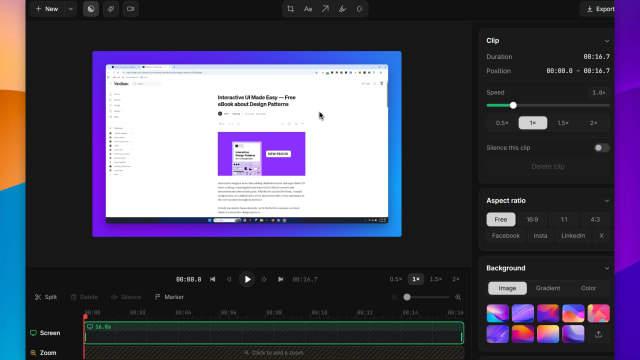Select the 16:9 aspect ratio
Viewport: 640px width, 360px height.
coord(532,220)
